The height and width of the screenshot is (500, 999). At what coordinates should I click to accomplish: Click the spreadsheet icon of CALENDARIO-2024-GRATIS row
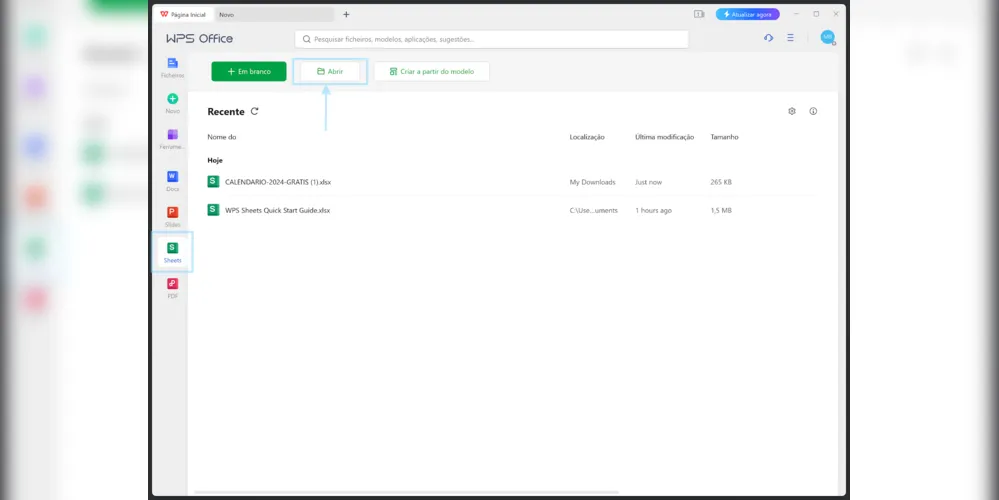(213, 182)
